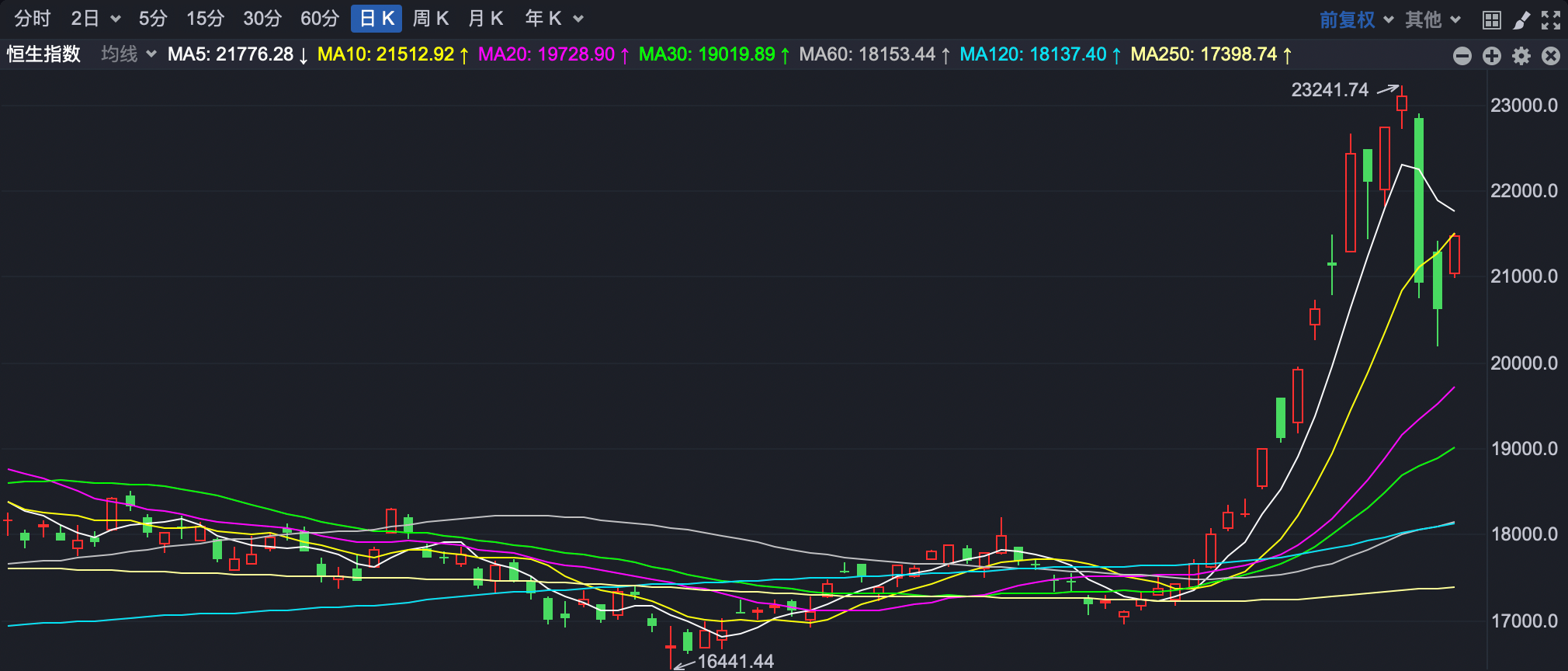Click the 23000.0 price axis label
Viewport: 1568px width, 671px height.
pyautogui.click(x=1524, y=106)
